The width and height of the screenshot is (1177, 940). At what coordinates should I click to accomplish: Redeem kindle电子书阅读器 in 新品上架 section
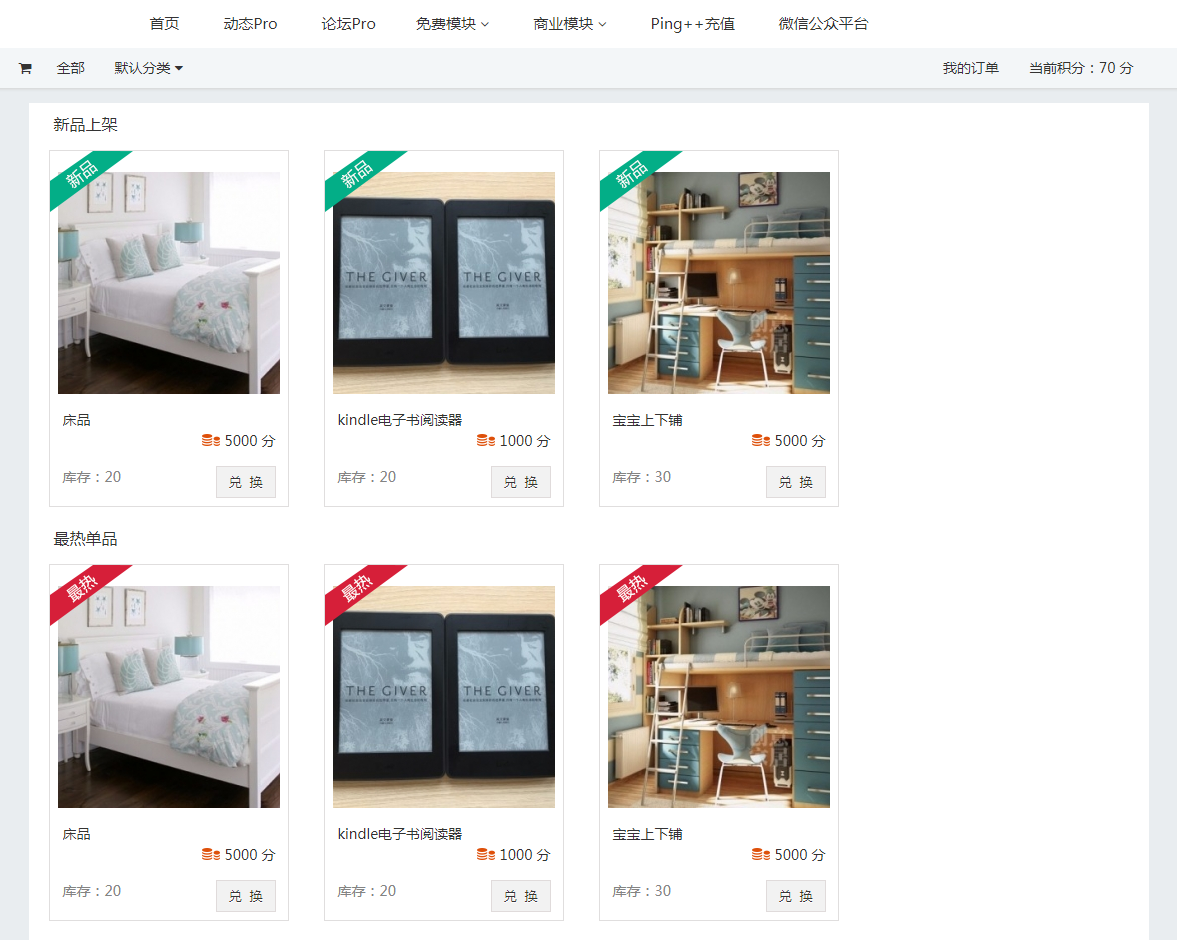tap(521, 482)
